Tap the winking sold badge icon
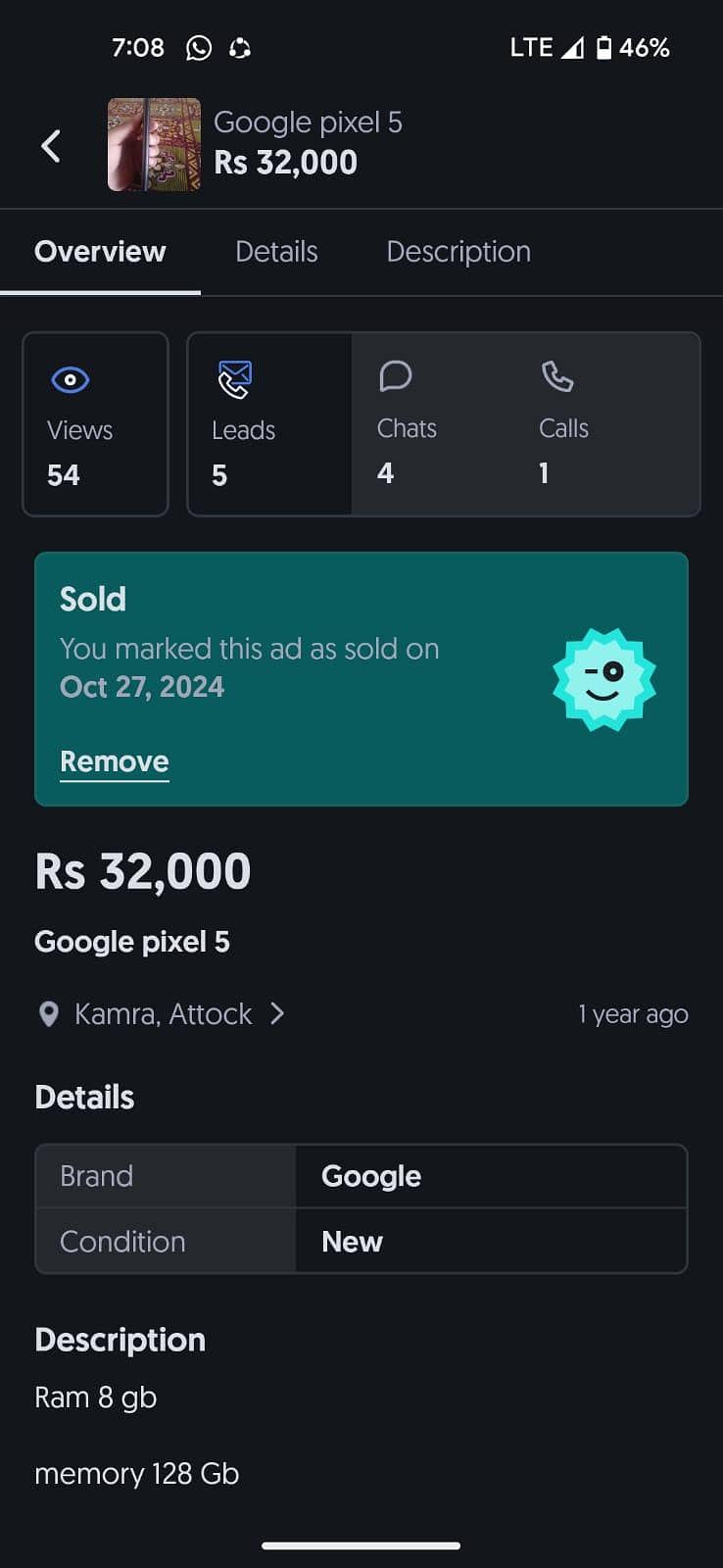723x1568 pixels. pos(603,679)
